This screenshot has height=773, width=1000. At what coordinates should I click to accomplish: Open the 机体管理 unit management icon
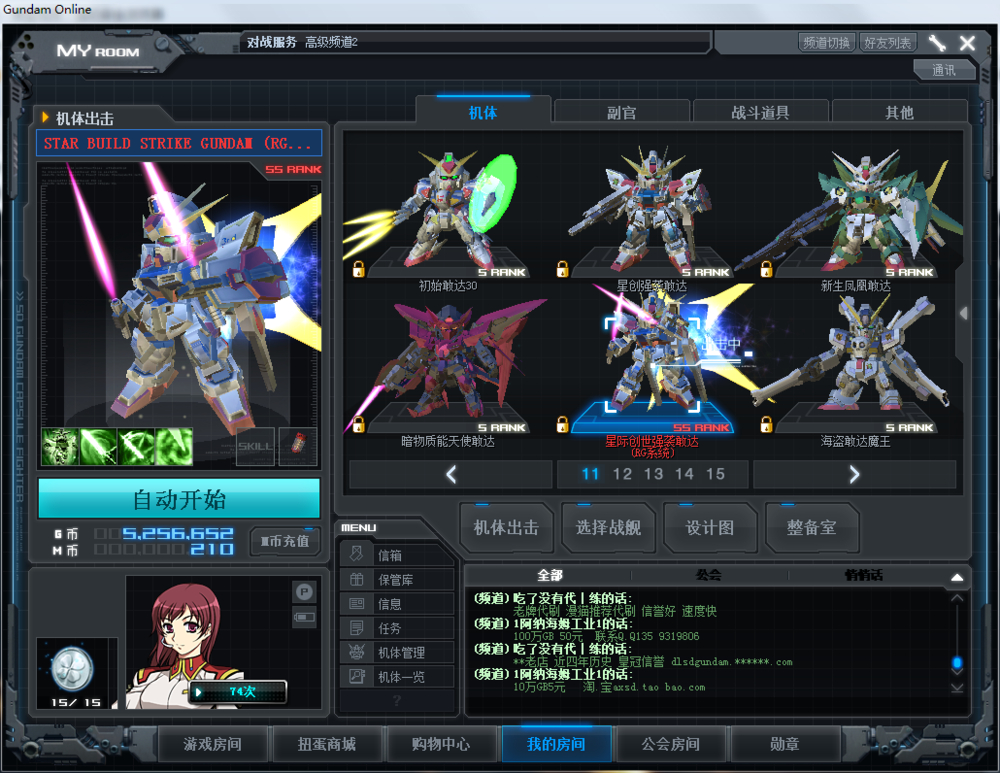pyautogui.click(x=357, y=652)
